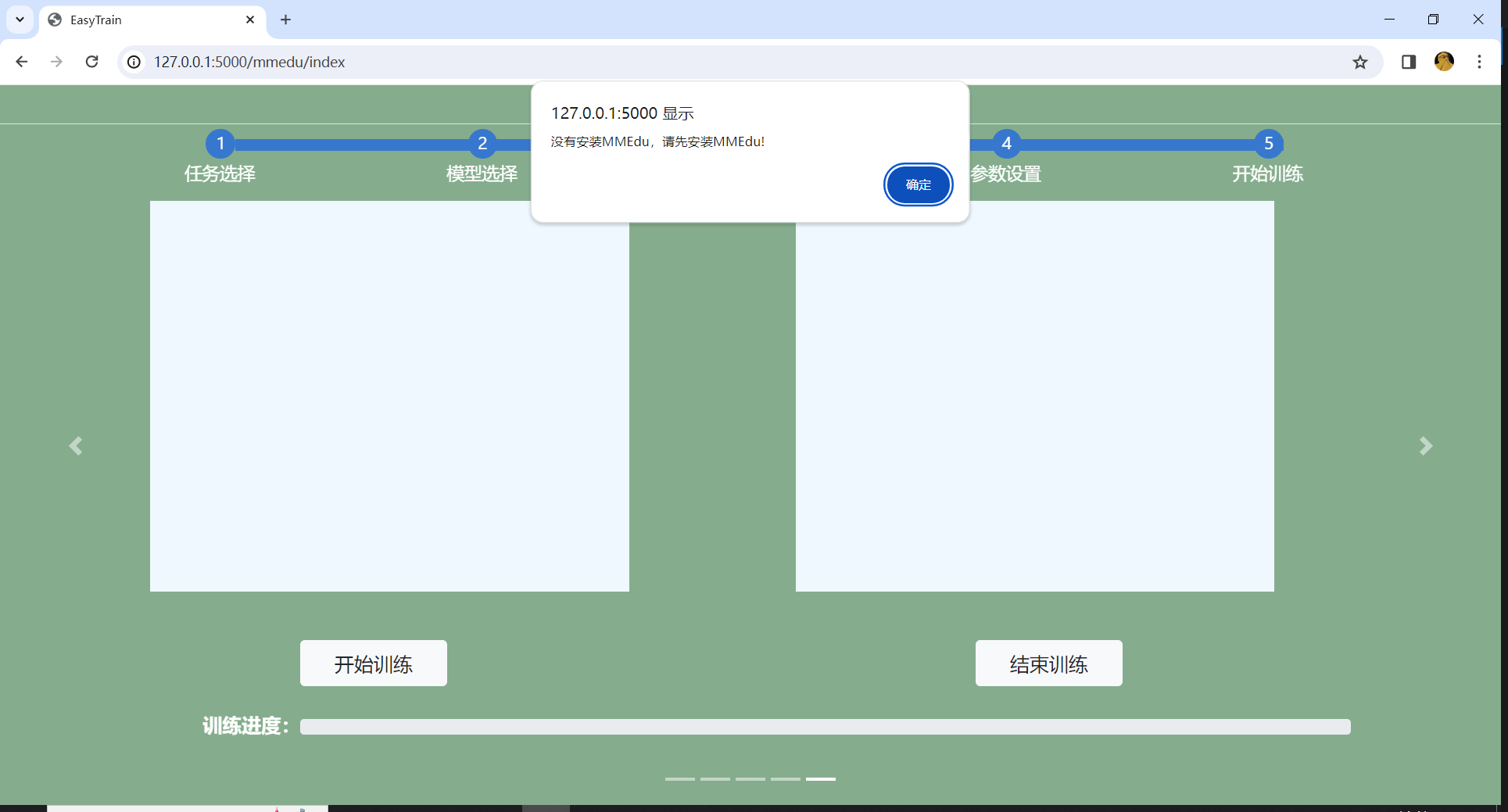Open the tab search dropdown arrow
The image size is (1508, 812).
click(x=20, y=20)
